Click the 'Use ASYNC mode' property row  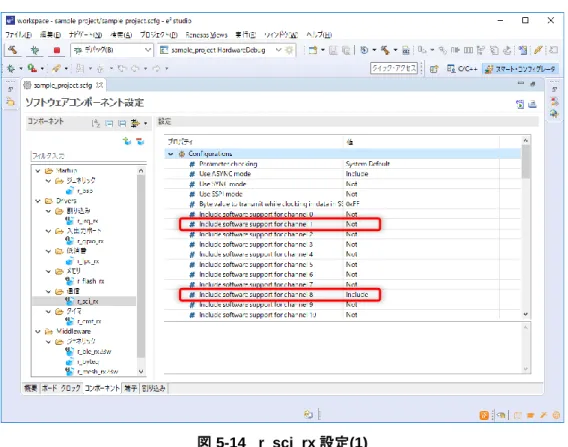pos(342,174)
